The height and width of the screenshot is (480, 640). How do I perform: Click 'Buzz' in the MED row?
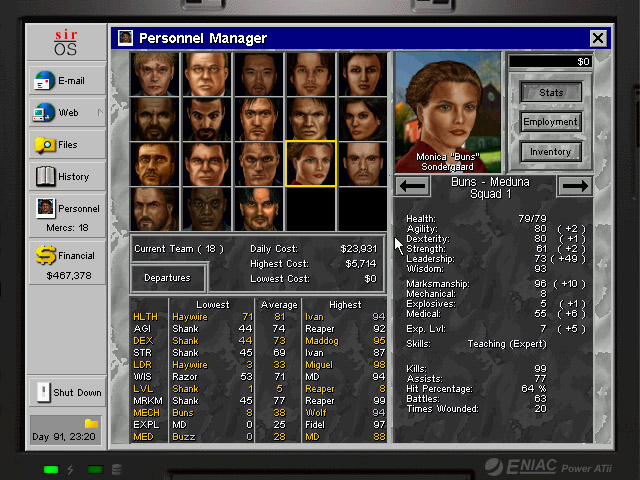(183, 437)
